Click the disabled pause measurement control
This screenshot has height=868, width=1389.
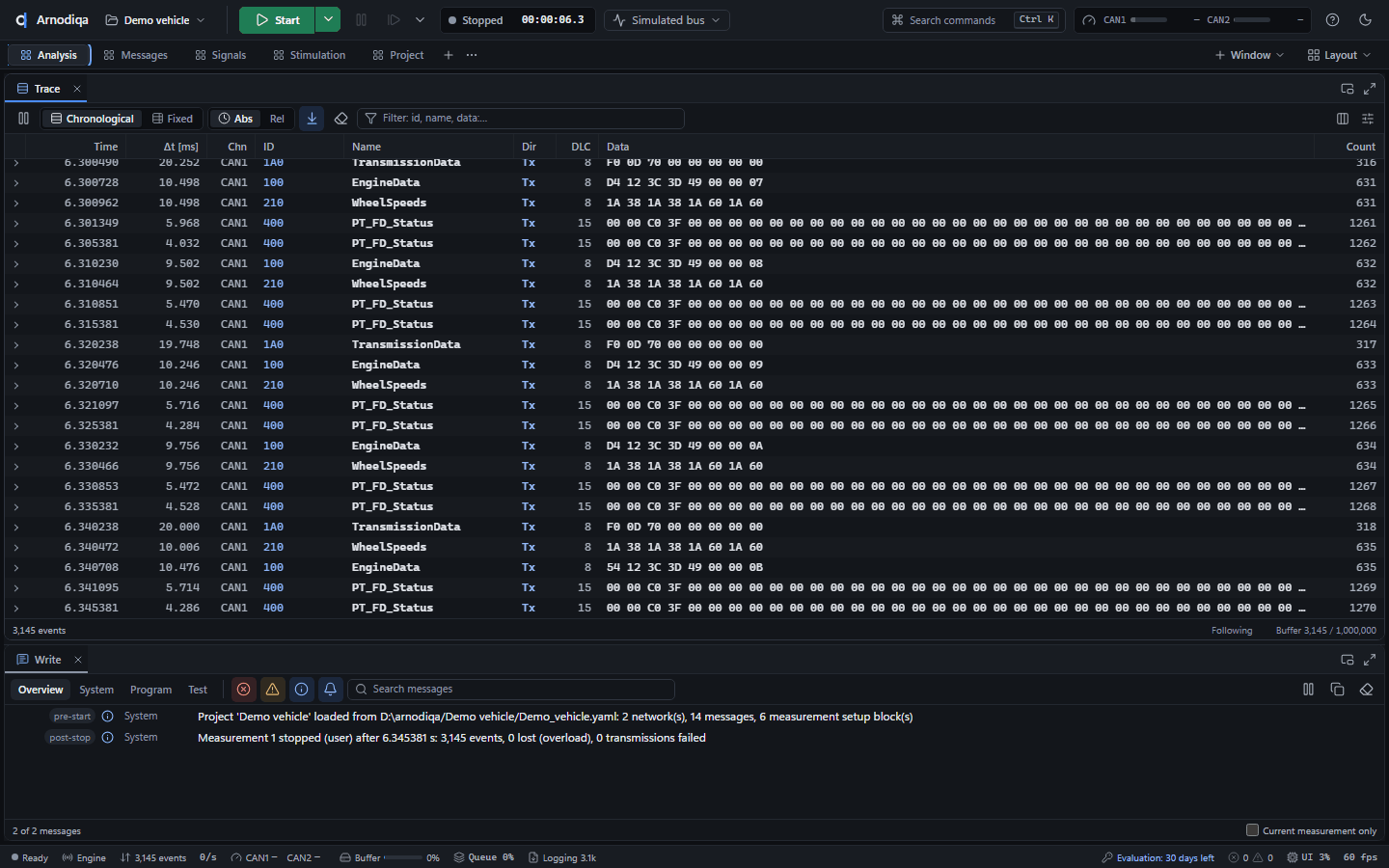click(x=361, y=19)
